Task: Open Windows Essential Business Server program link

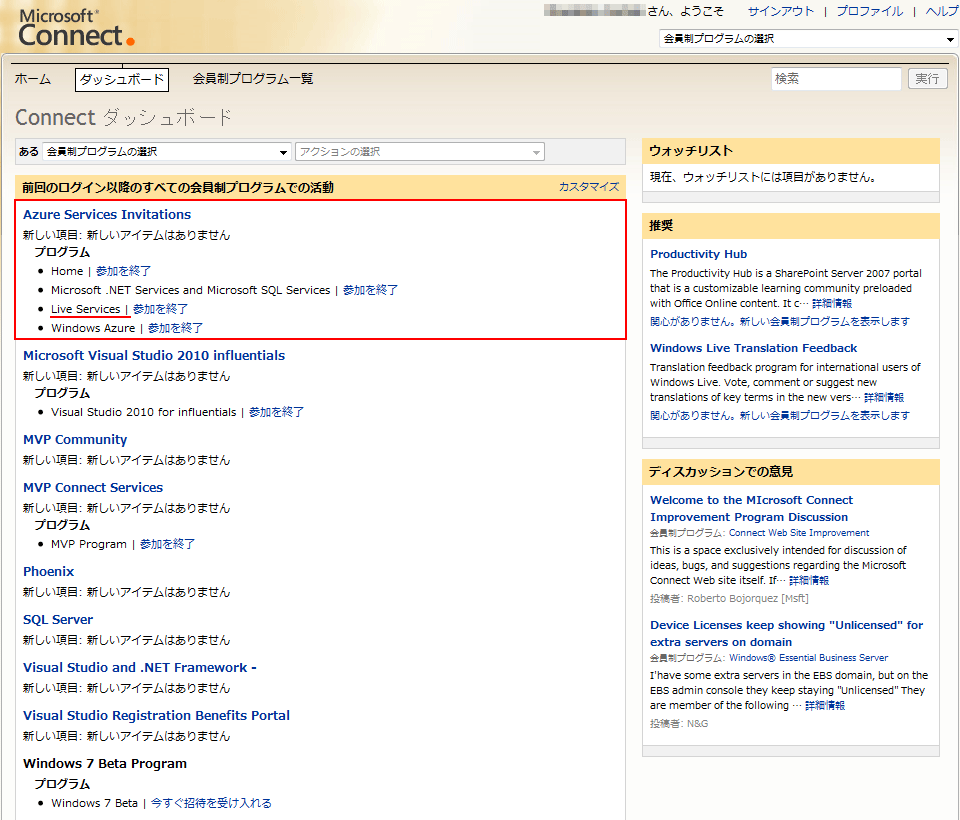Action: pos(808,658)
